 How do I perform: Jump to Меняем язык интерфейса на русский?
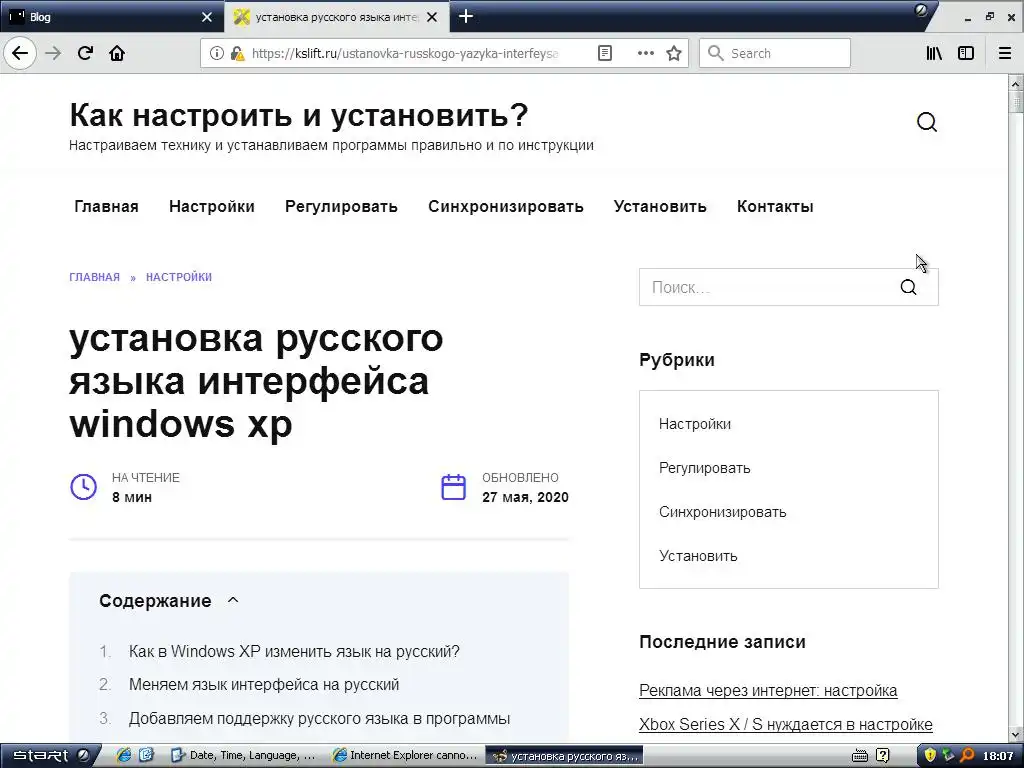pos(264,684)
